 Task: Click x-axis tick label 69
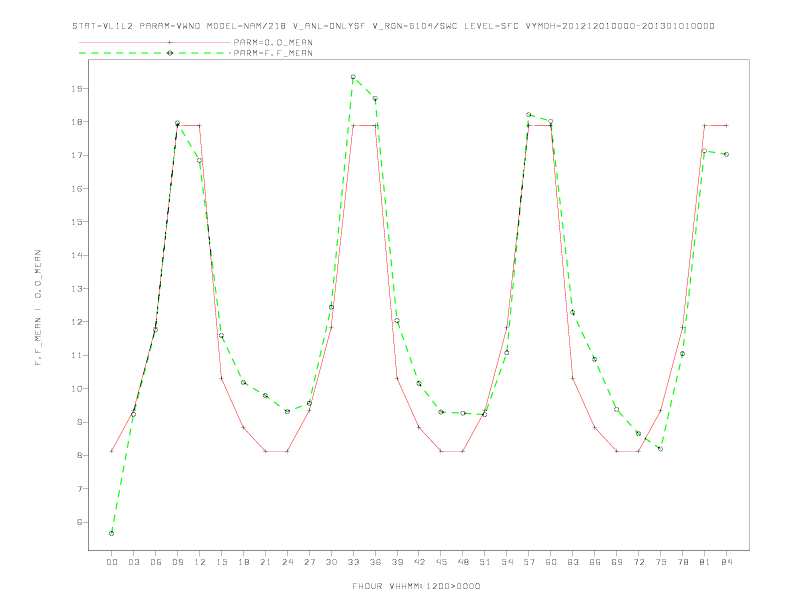(x=617, y=562)
